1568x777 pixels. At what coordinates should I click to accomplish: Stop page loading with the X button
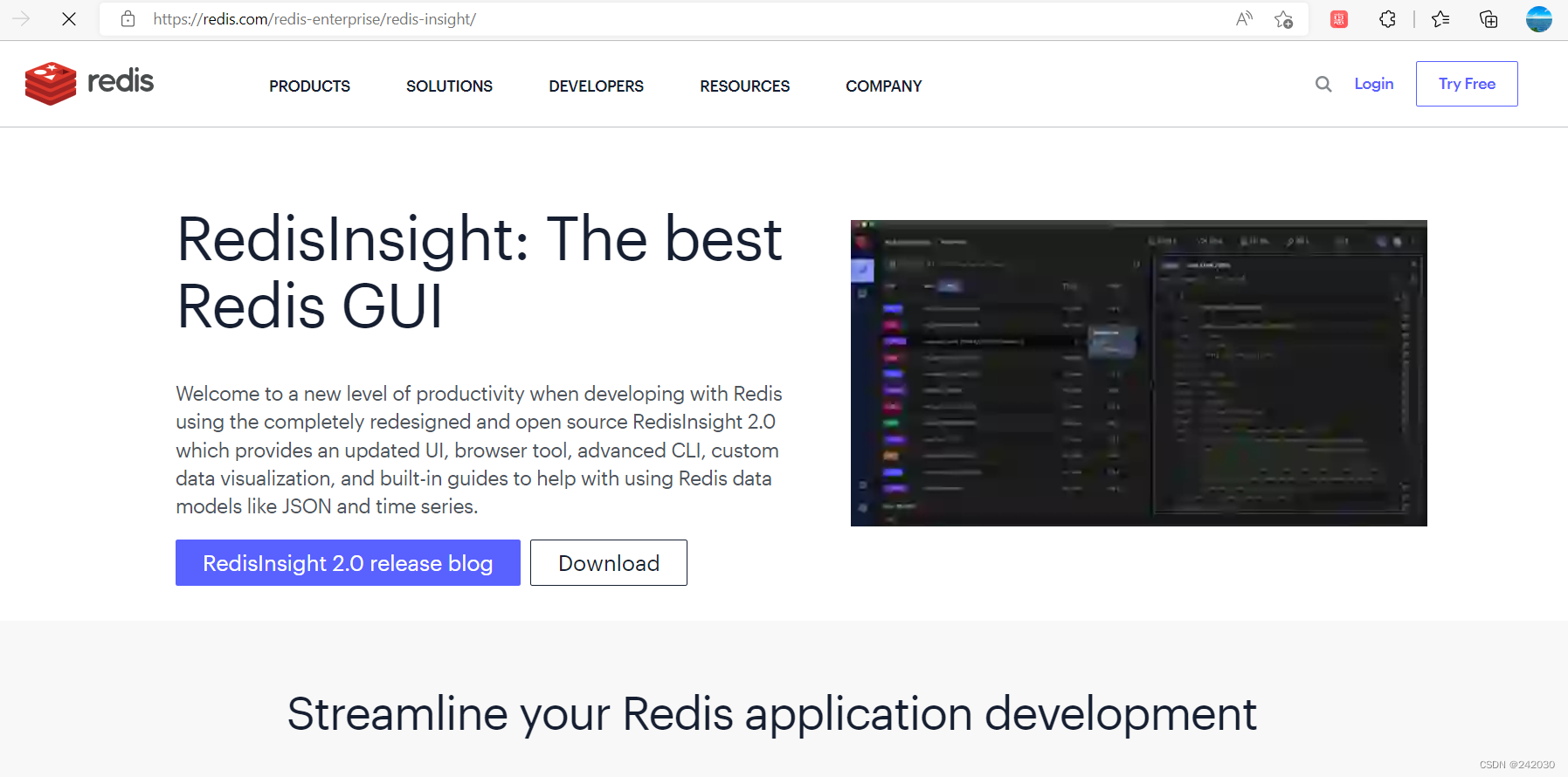[69, 18]
